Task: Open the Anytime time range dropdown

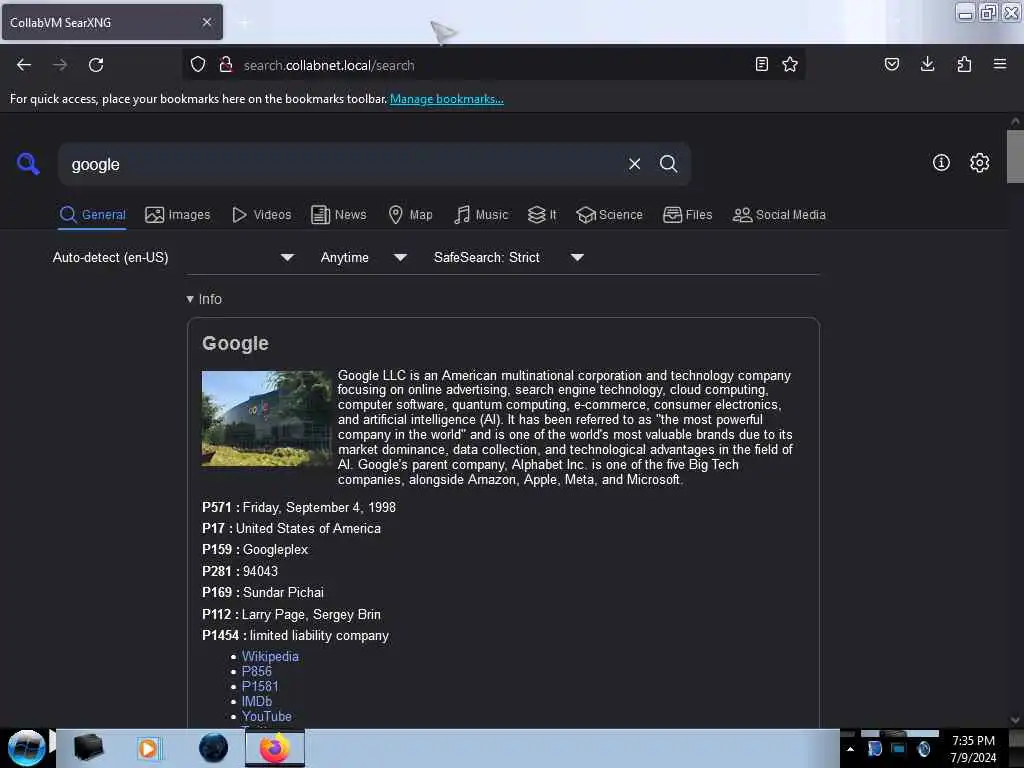Action: pyautogui.click(x=364, y=257)
